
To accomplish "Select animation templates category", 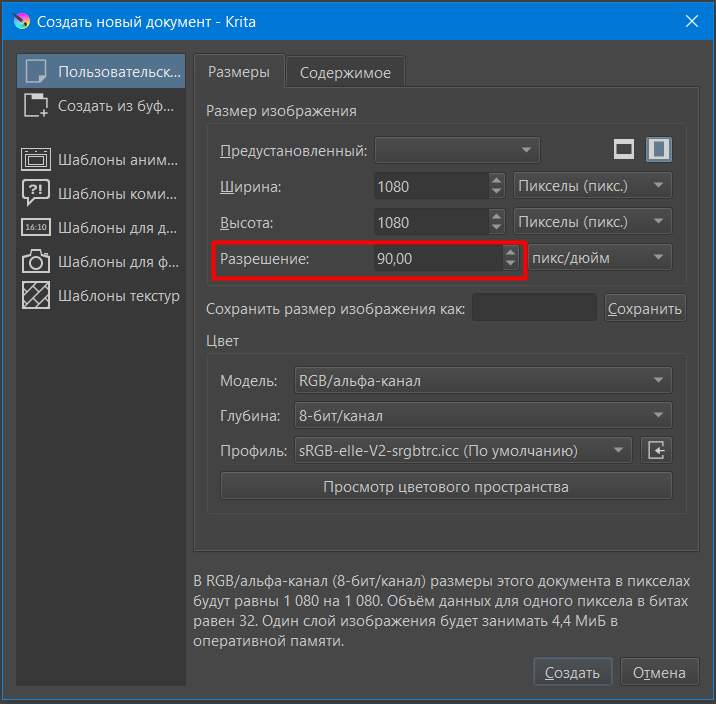I will (x=36, y=160).
